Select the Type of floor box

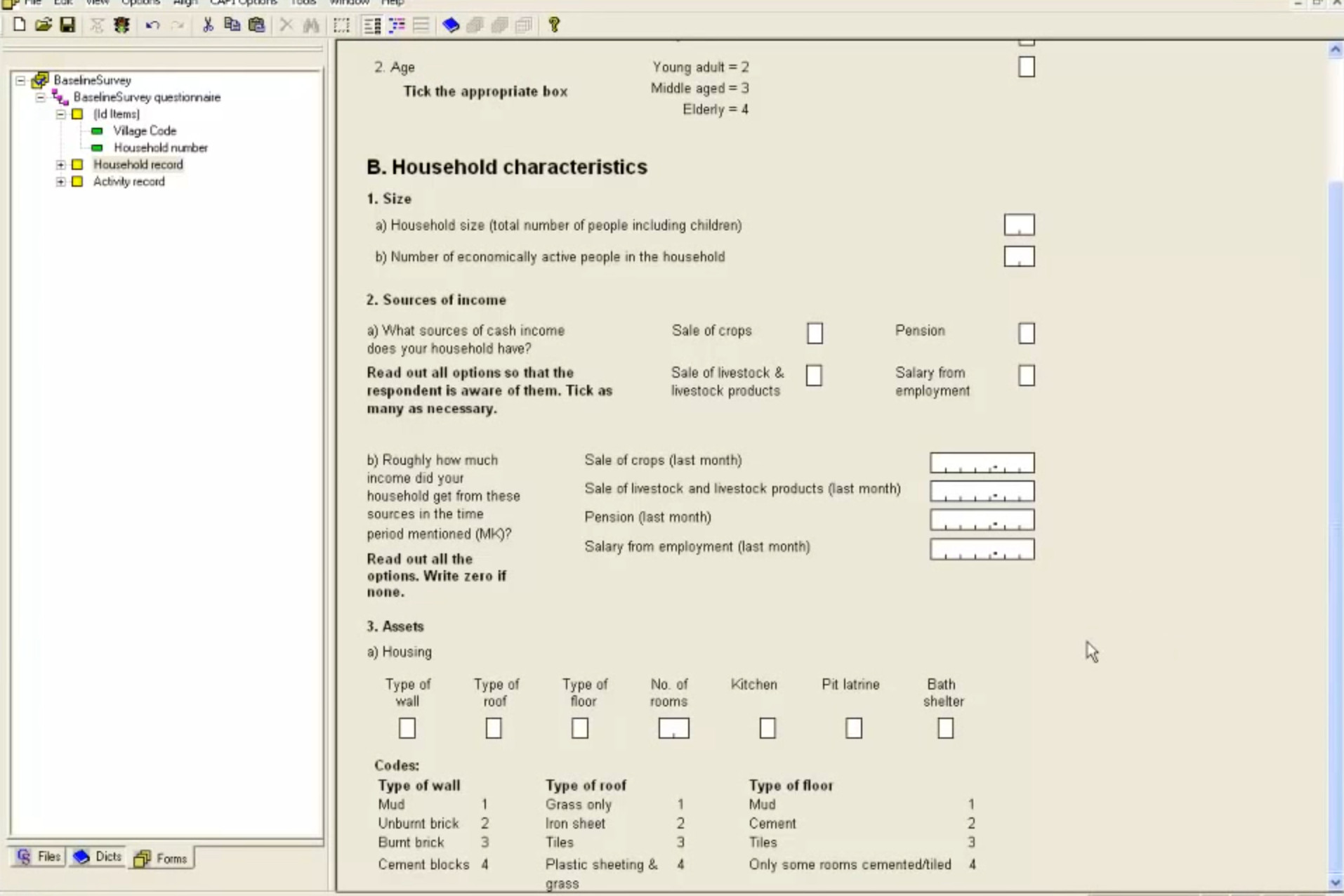[580, 728]
